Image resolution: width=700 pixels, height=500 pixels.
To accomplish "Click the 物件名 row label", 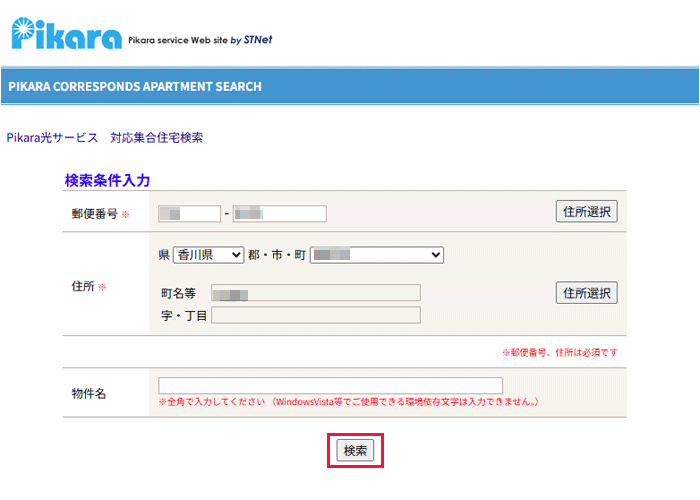I will pyautogui.click(x=89, y=393).
